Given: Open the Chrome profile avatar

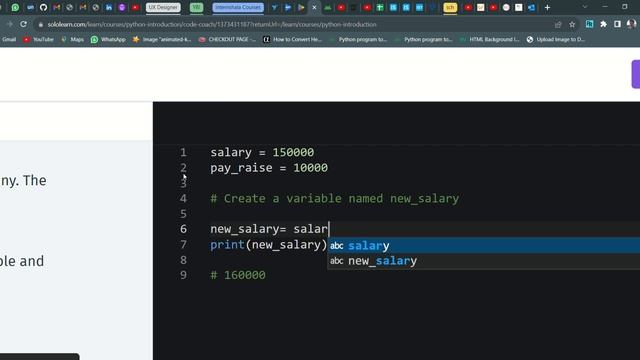Looking at the screenshot, I should tap(631, 24).
